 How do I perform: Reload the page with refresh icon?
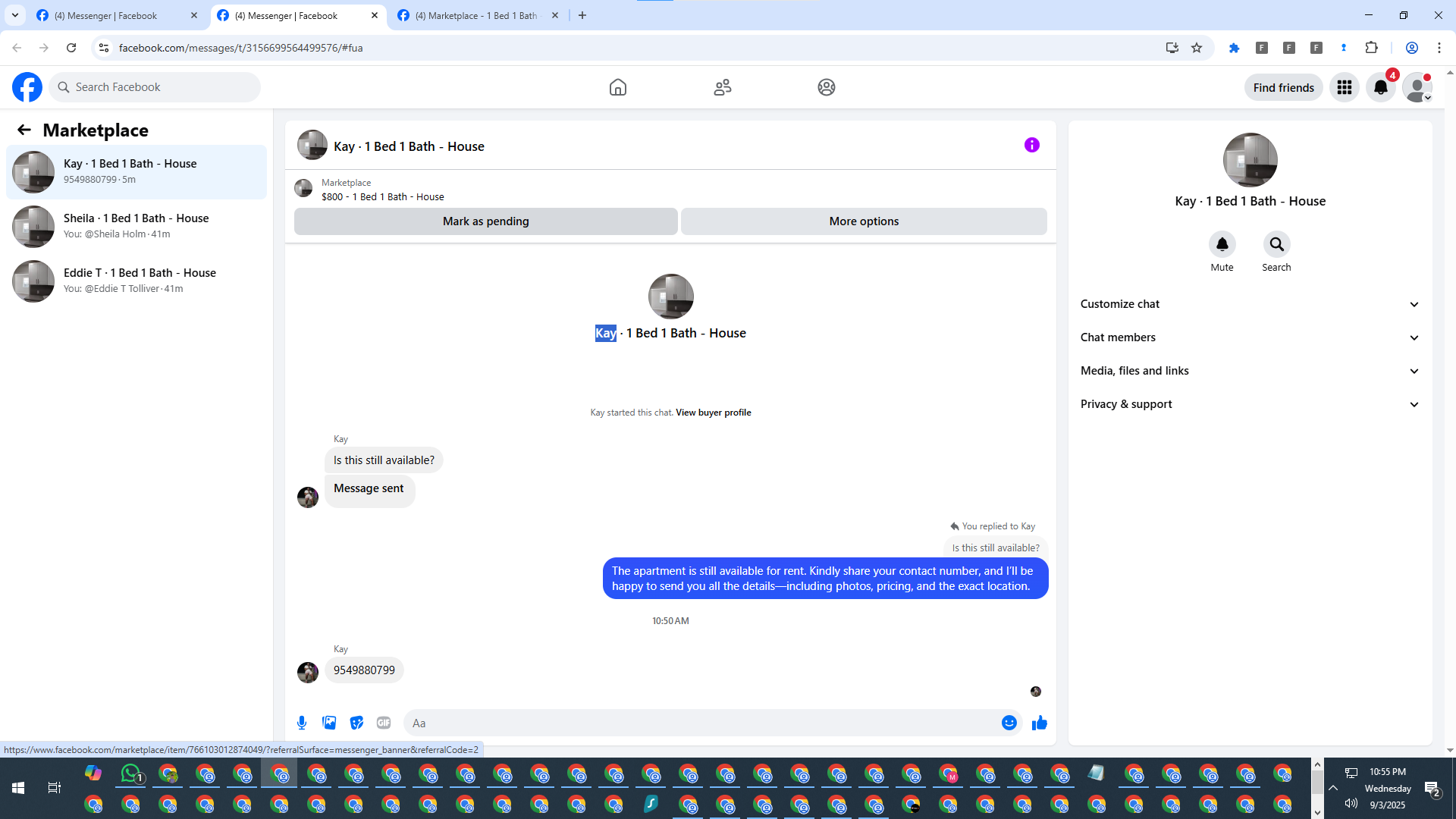pyautogui.click(x=71, y=48)
